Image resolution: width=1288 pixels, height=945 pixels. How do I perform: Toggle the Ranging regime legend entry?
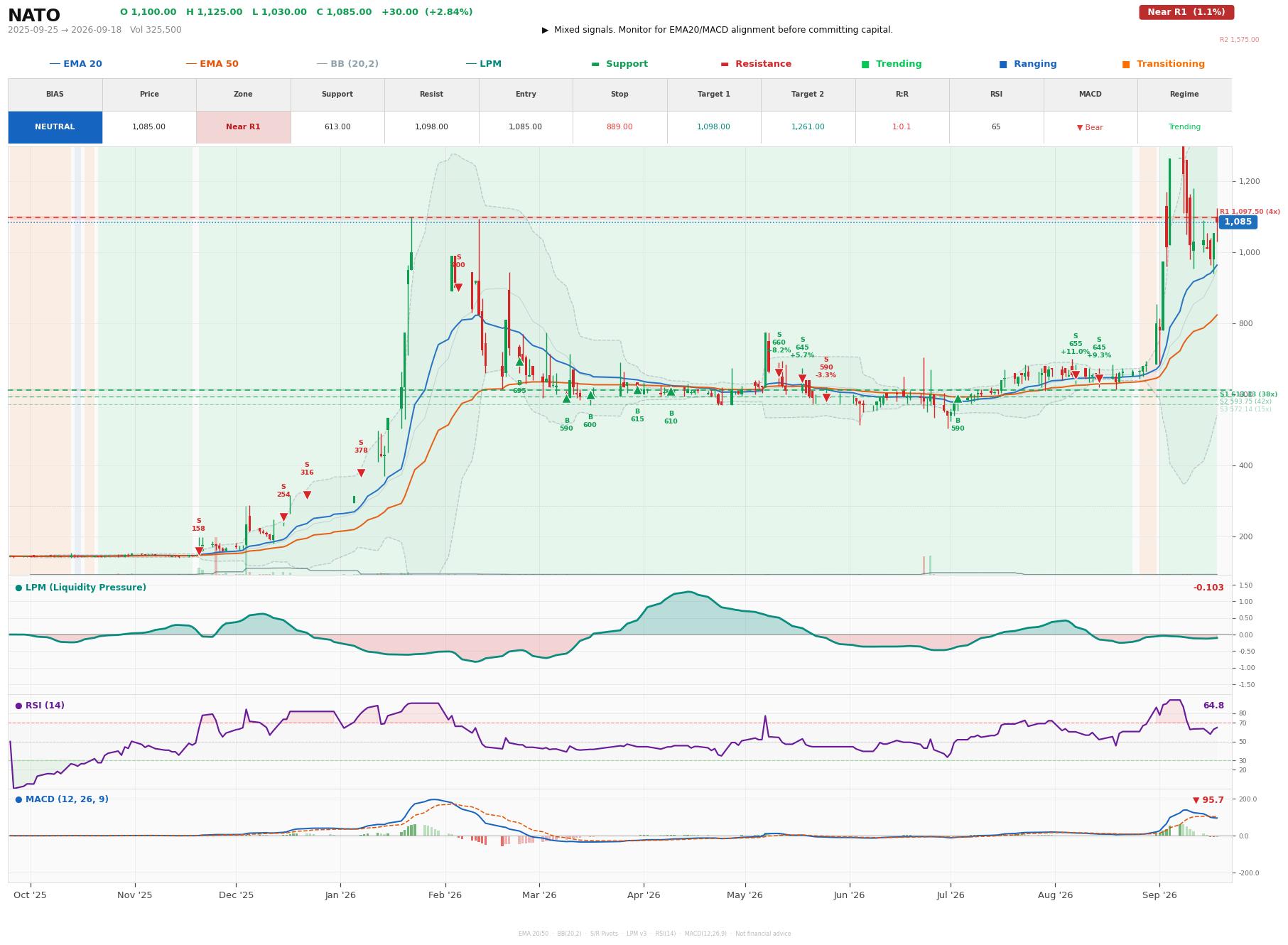pyautogui.click(x=1028, y=64)
